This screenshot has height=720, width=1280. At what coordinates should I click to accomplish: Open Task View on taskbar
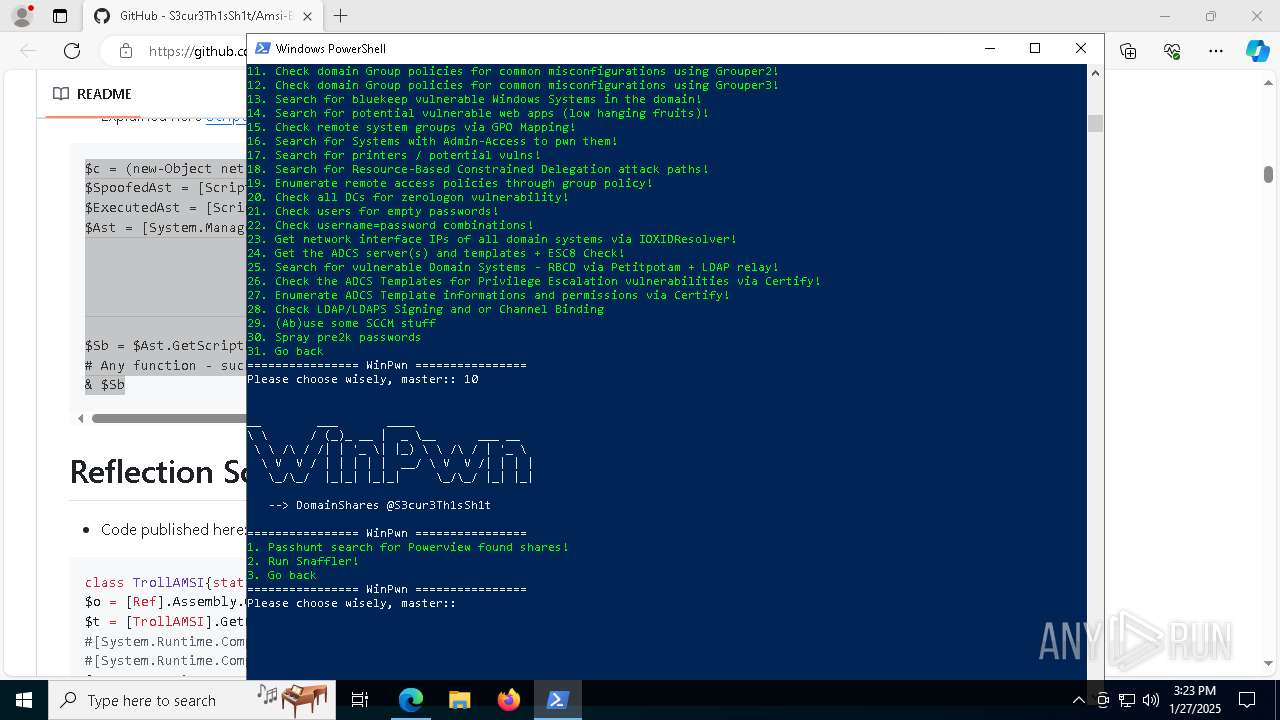click(x=360, y=700)
